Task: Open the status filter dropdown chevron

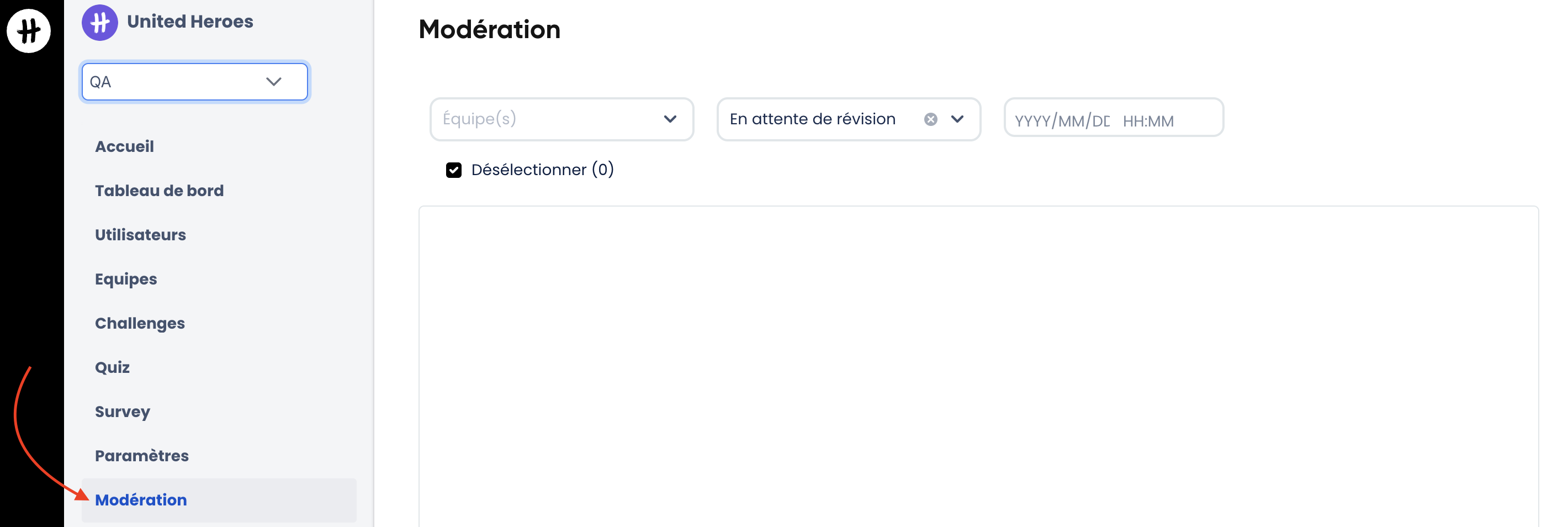Action: [x=957, y=119]
